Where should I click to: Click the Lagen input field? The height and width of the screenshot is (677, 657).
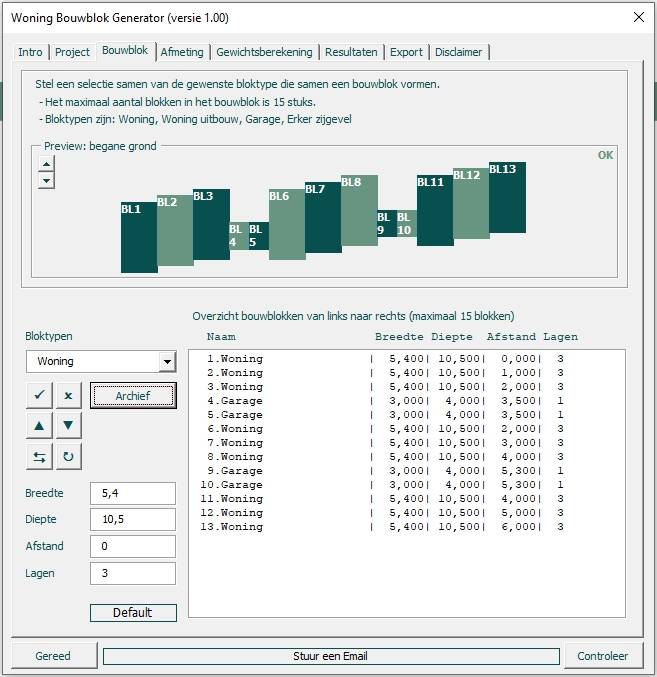click(x=133, y=573)
